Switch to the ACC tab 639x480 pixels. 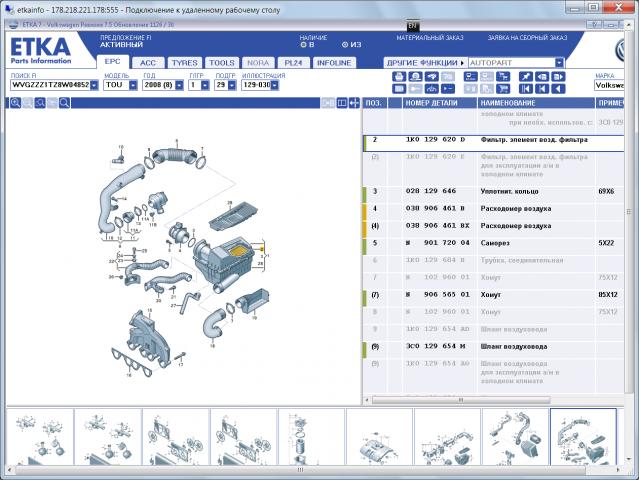pos(148,63)
